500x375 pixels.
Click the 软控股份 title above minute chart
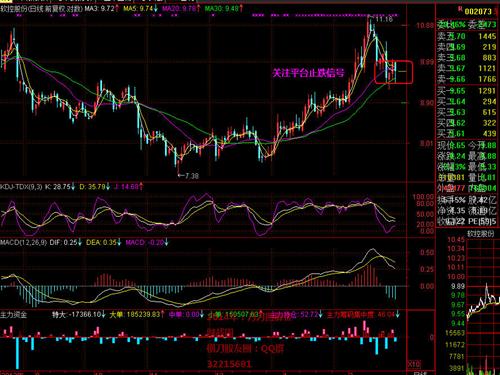point(480,234)
